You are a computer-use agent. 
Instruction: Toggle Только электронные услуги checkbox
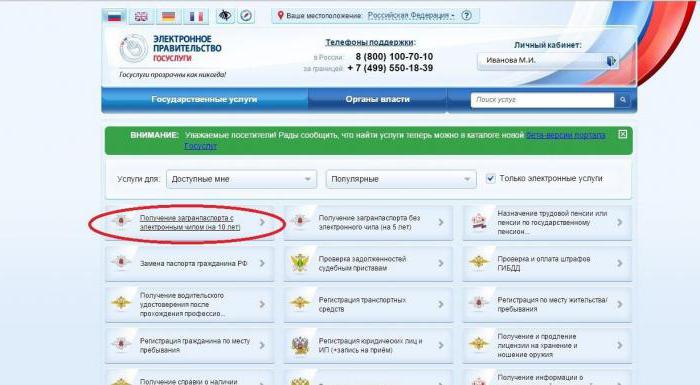[490, 179]
